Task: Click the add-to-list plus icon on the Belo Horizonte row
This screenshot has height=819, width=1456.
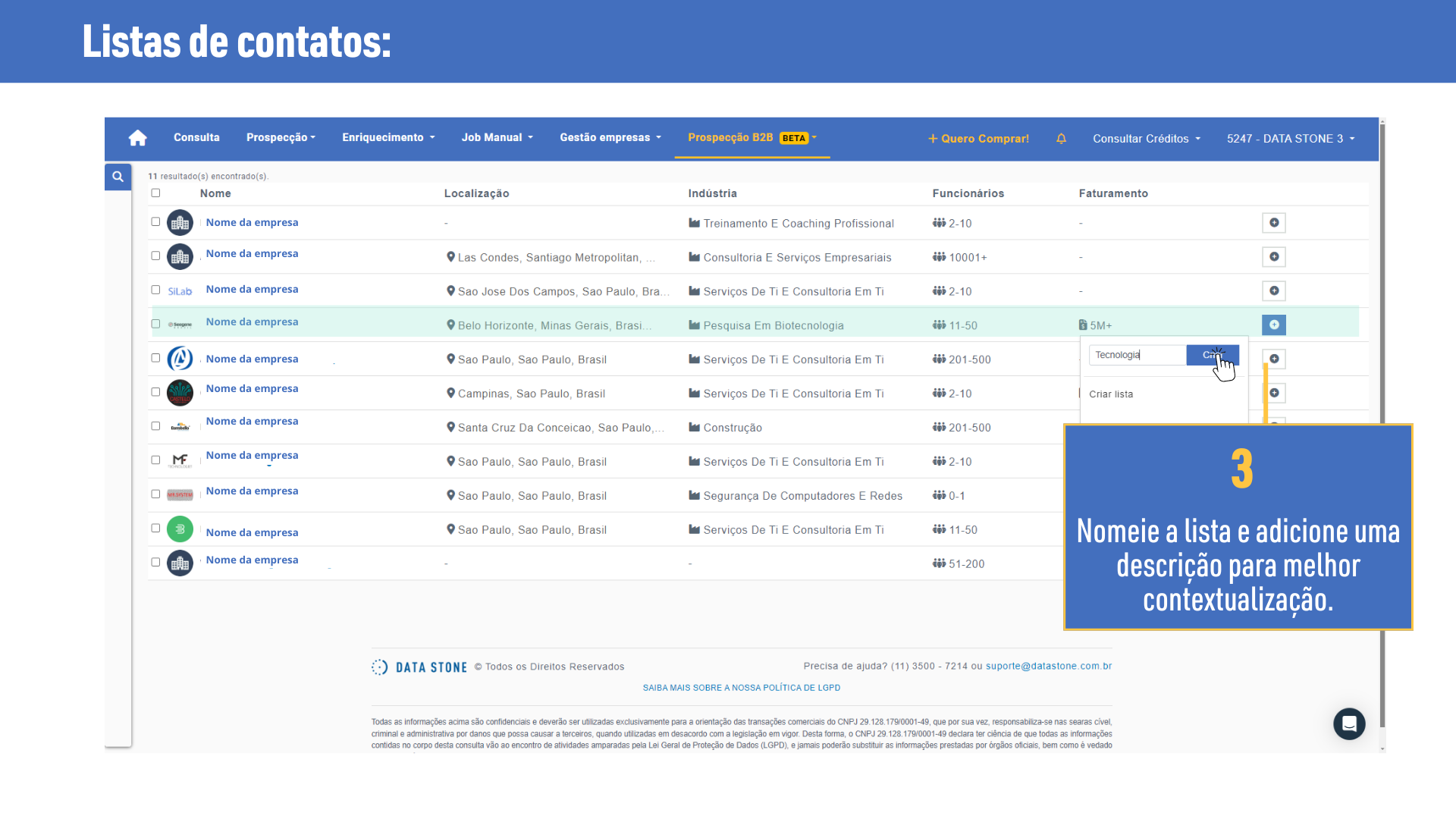Action: (x=1274, y=325)
